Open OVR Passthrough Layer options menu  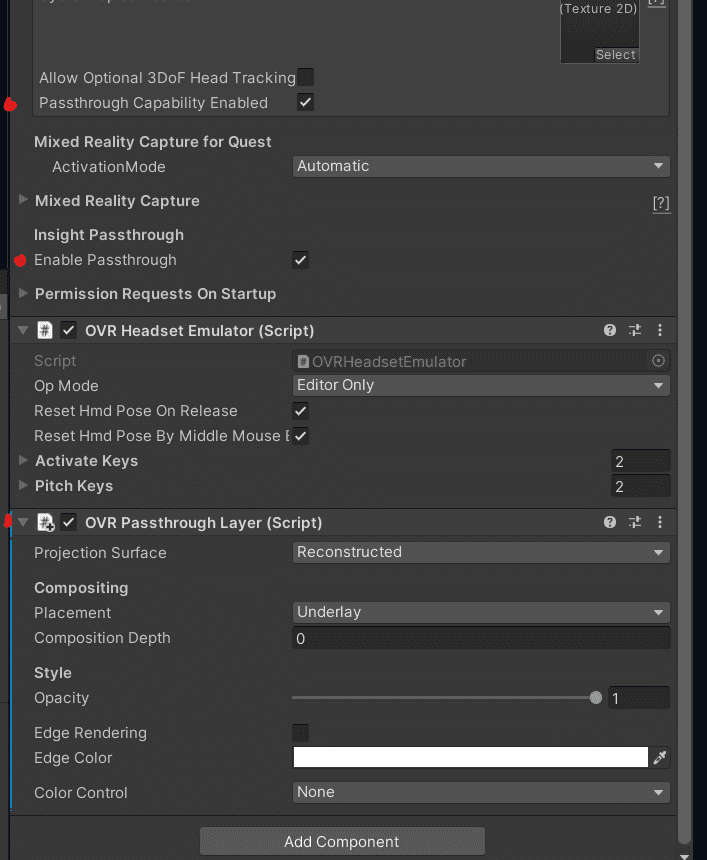660,522
